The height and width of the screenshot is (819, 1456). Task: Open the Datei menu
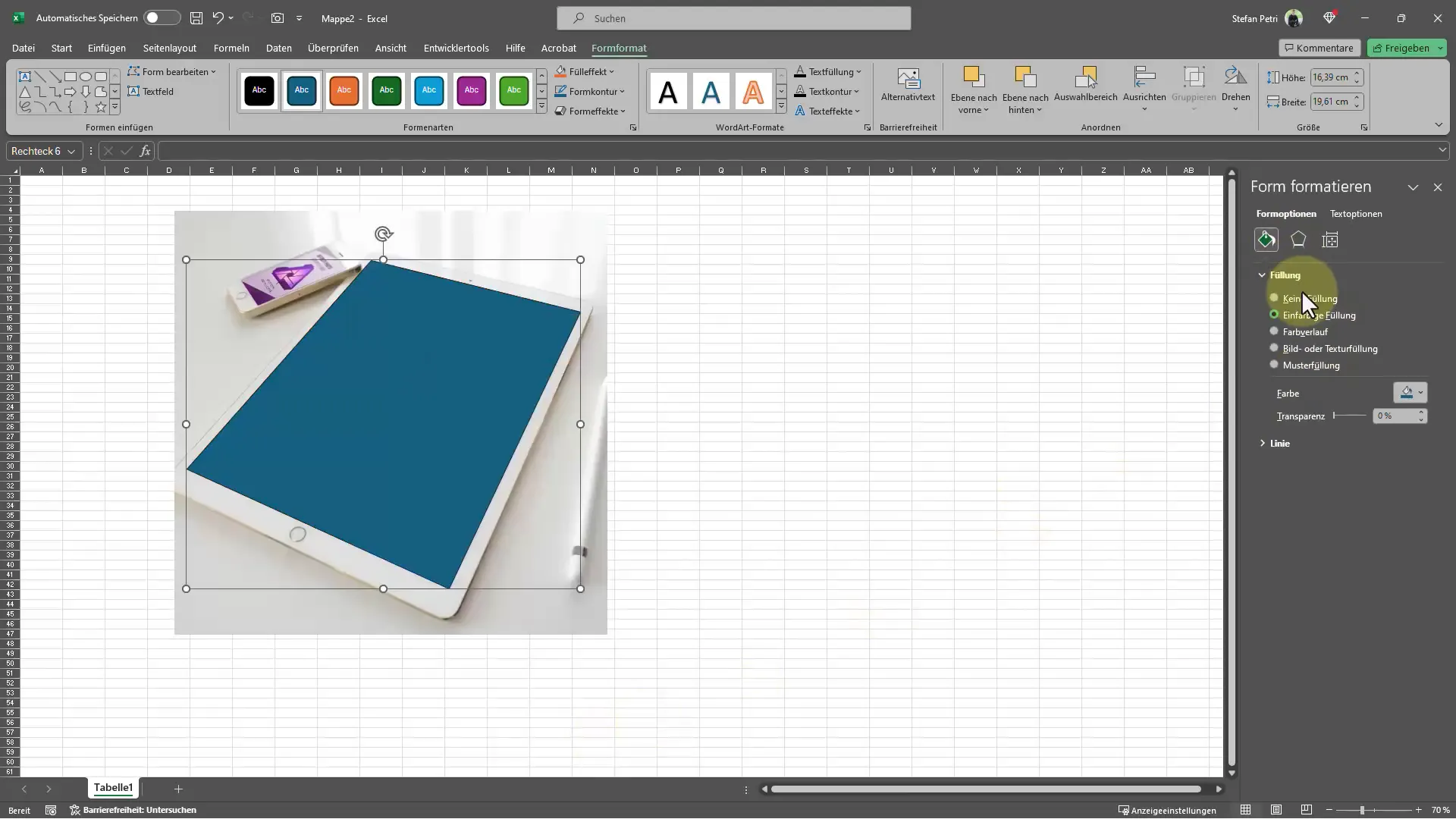coord(24,48)
